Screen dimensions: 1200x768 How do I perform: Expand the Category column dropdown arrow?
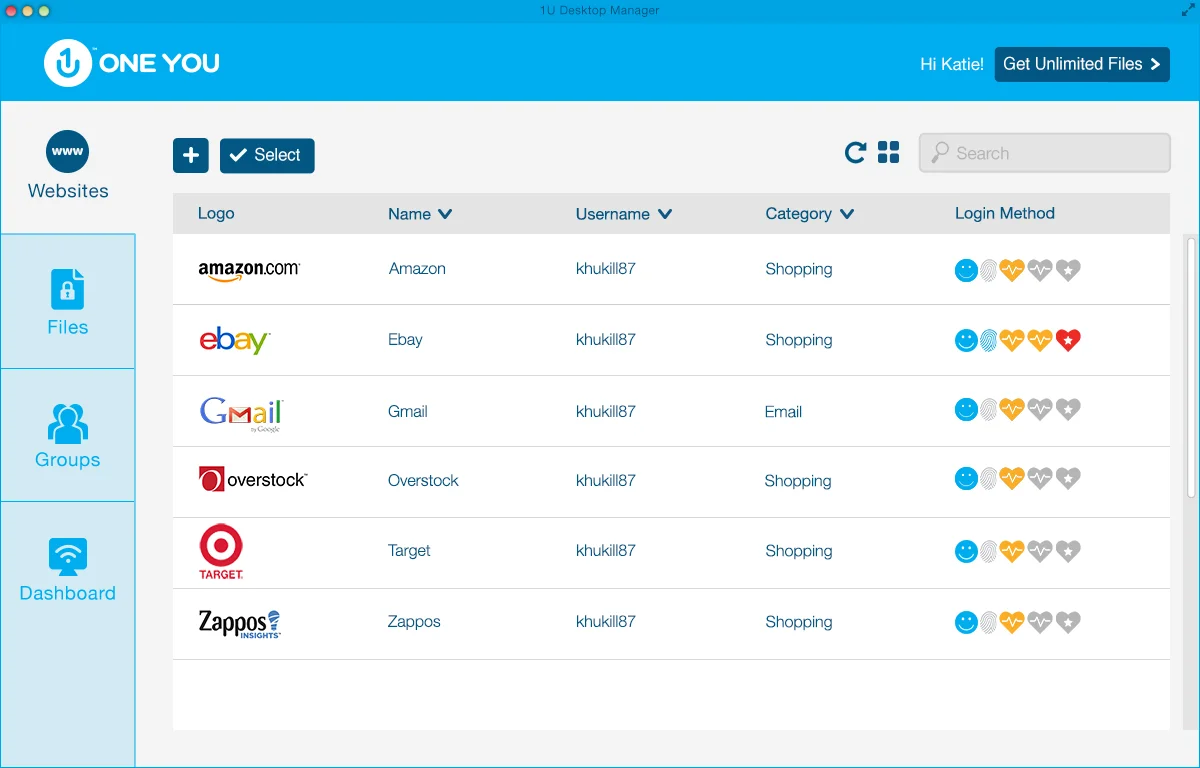847,214
